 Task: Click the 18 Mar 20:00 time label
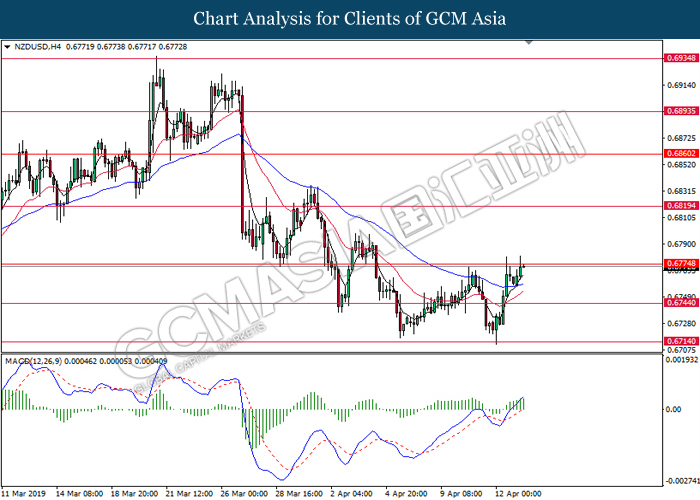[134, 494]
